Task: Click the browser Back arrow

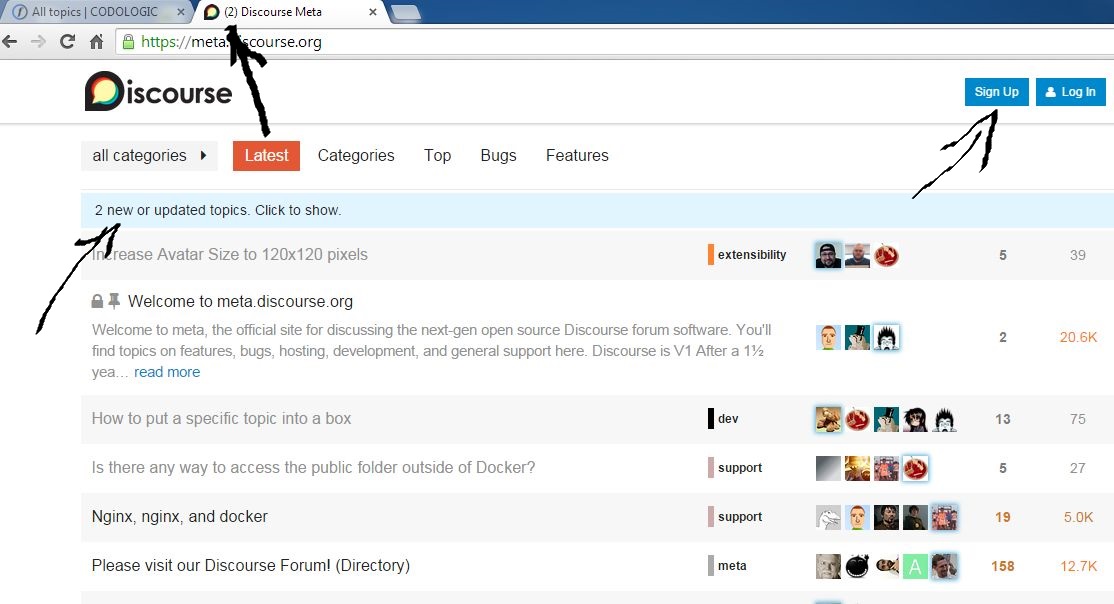Action: (x=10, y=42)
